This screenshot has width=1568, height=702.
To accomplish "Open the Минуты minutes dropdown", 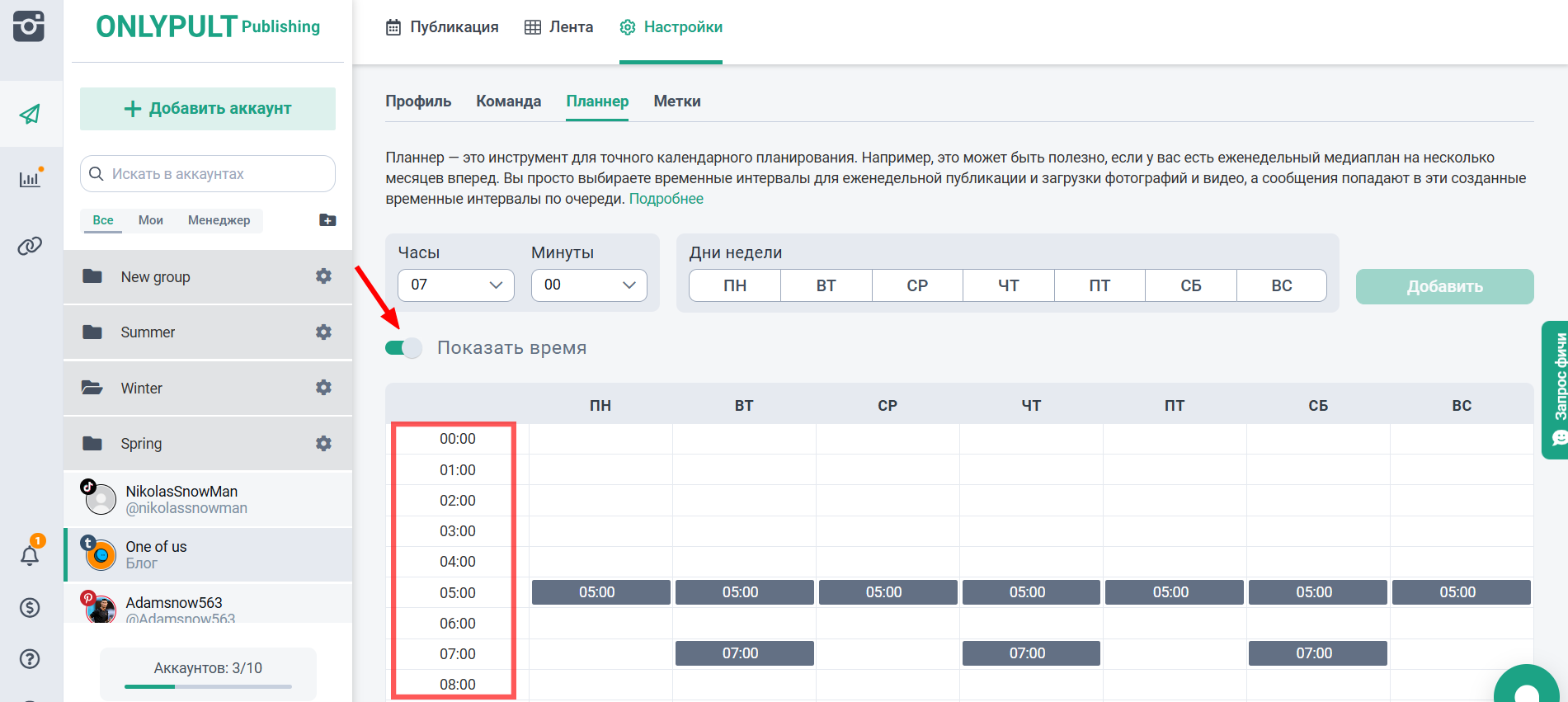I will coord(589,285).
